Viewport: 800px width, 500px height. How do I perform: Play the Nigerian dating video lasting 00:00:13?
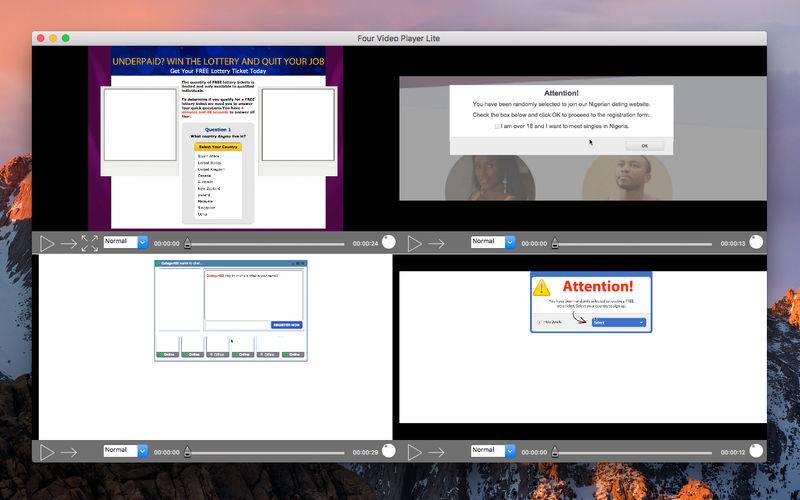coord(414,244)
